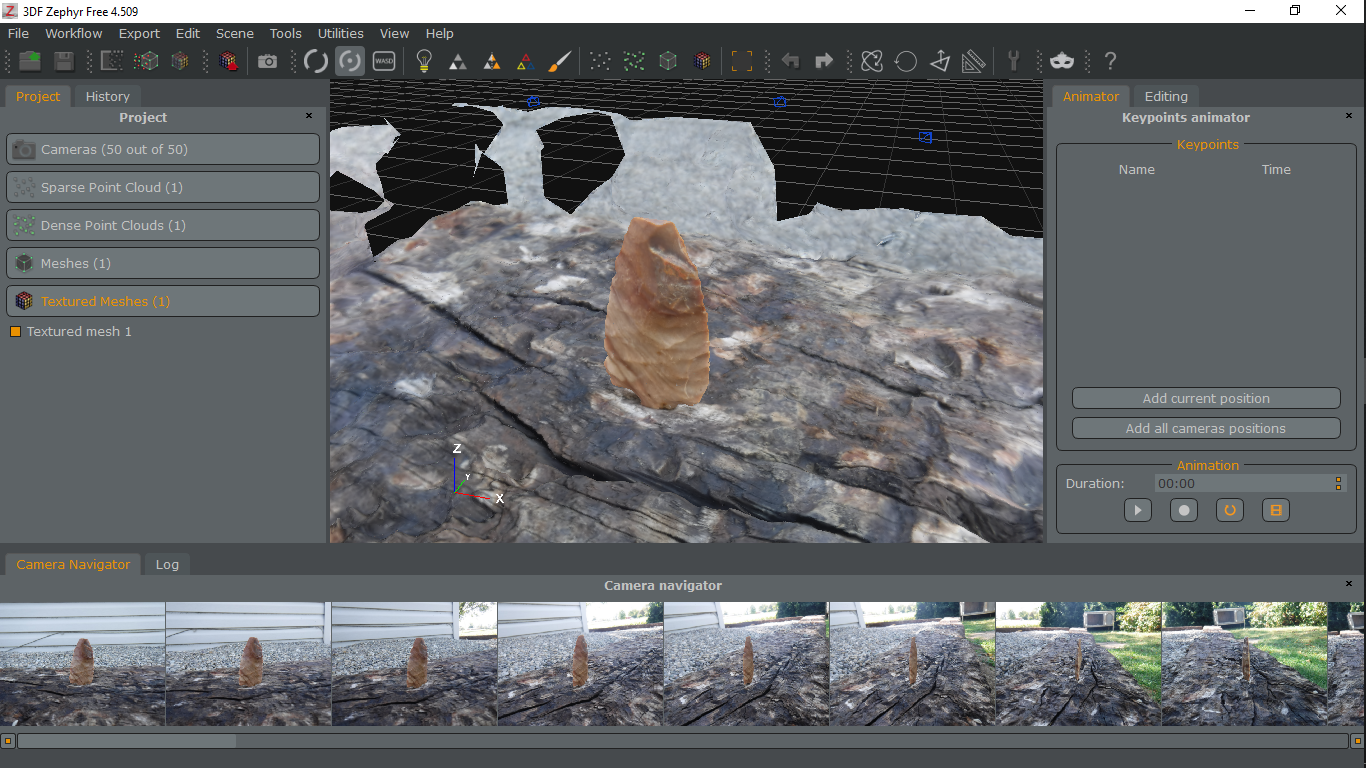Viewport: 1366px width, 768px height.
Task: Select the first camera thumbnail in Camera Navigator
Action: pos(82,663)
